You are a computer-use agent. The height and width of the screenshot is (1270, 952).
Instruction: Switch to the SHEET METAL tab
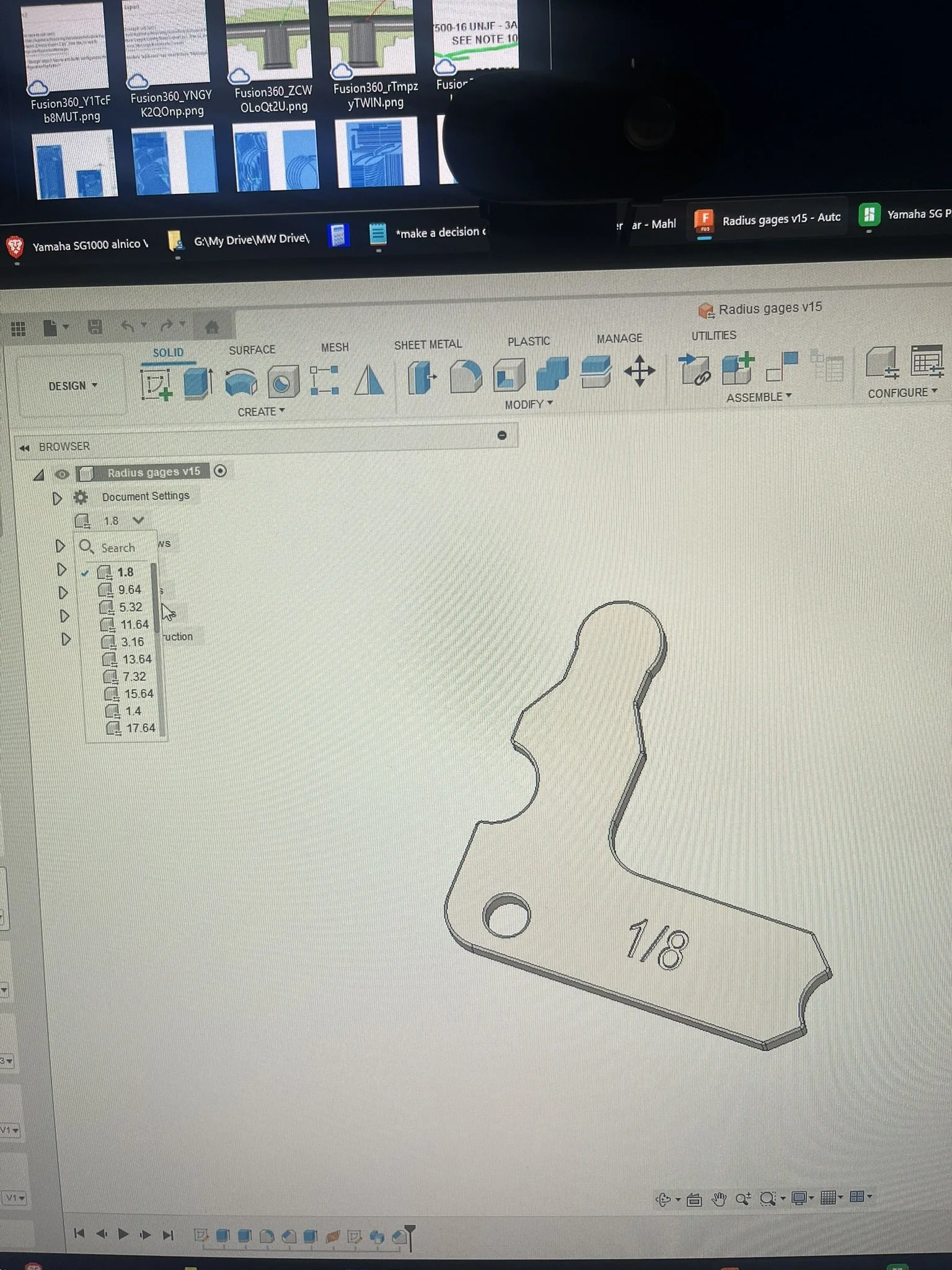[428, 344]
